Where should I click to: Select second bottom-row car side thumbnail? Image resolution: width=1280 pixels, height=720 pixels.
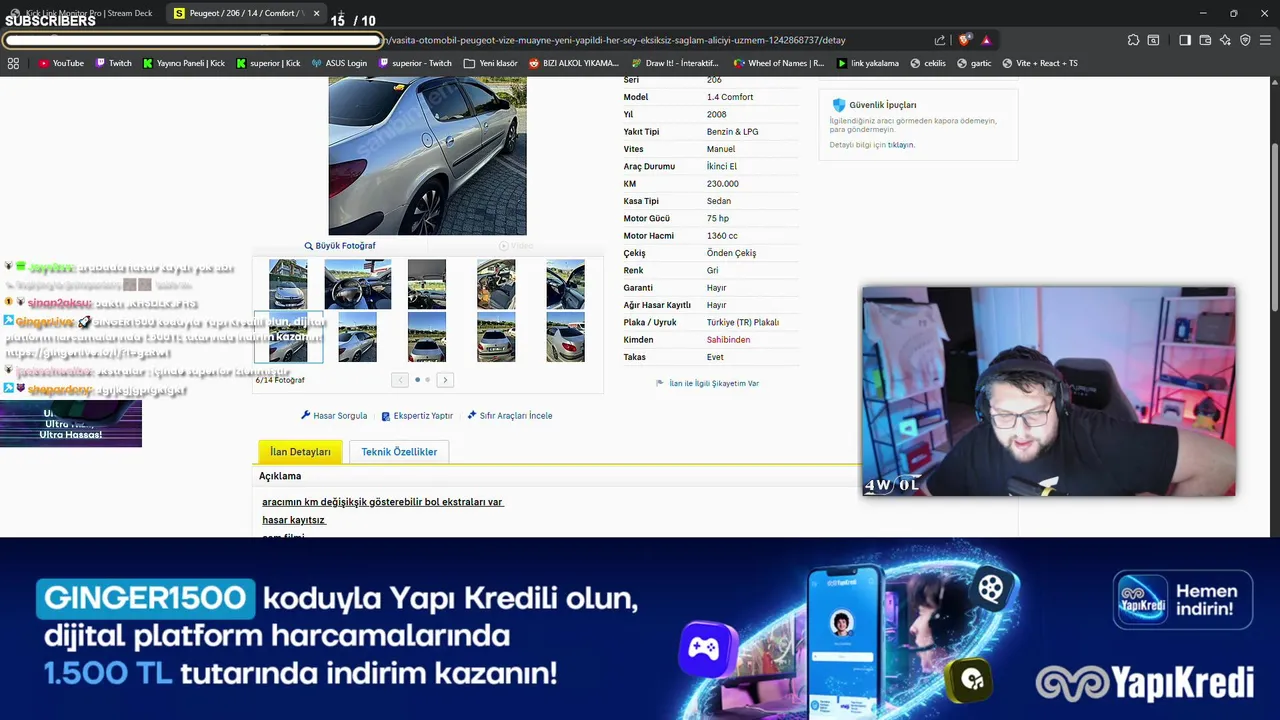coord(357,337)
